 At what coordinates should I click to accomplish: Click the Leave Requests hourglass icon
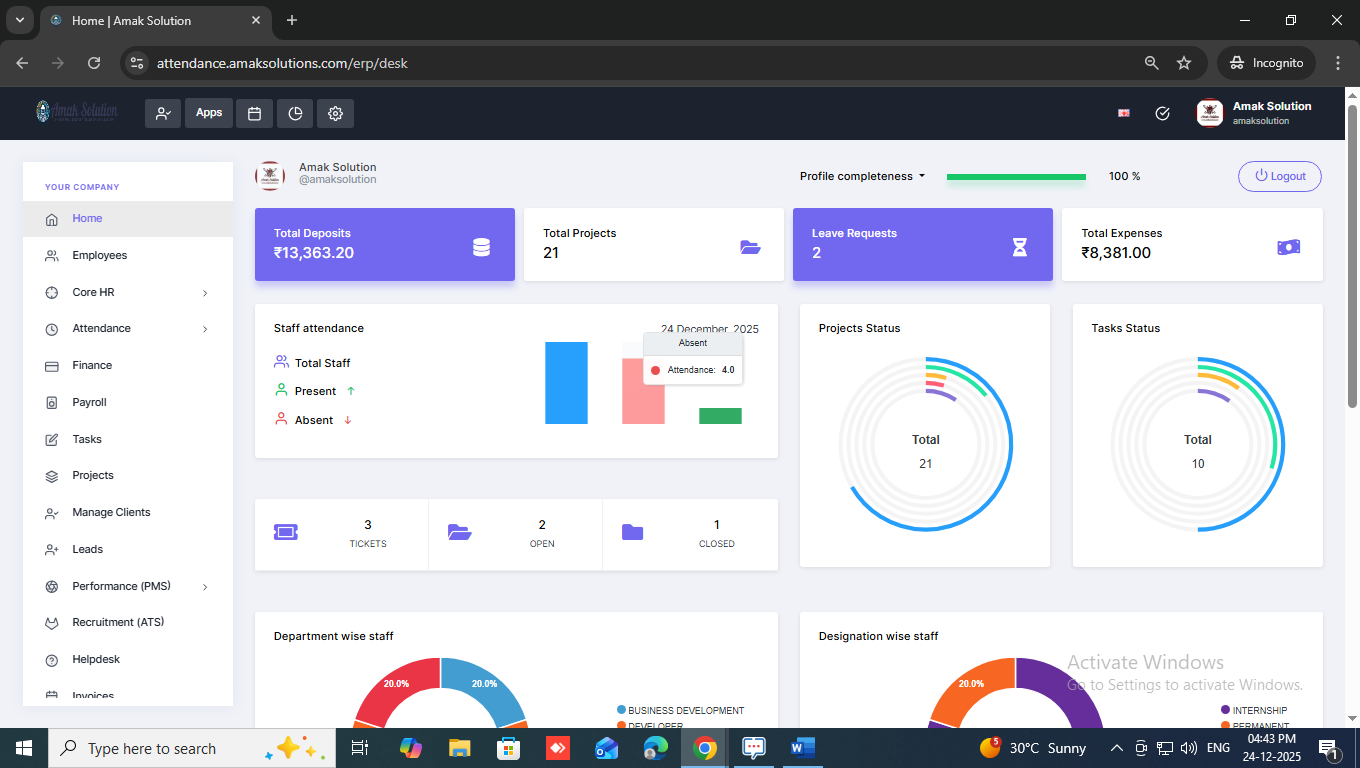[1019, 247]
